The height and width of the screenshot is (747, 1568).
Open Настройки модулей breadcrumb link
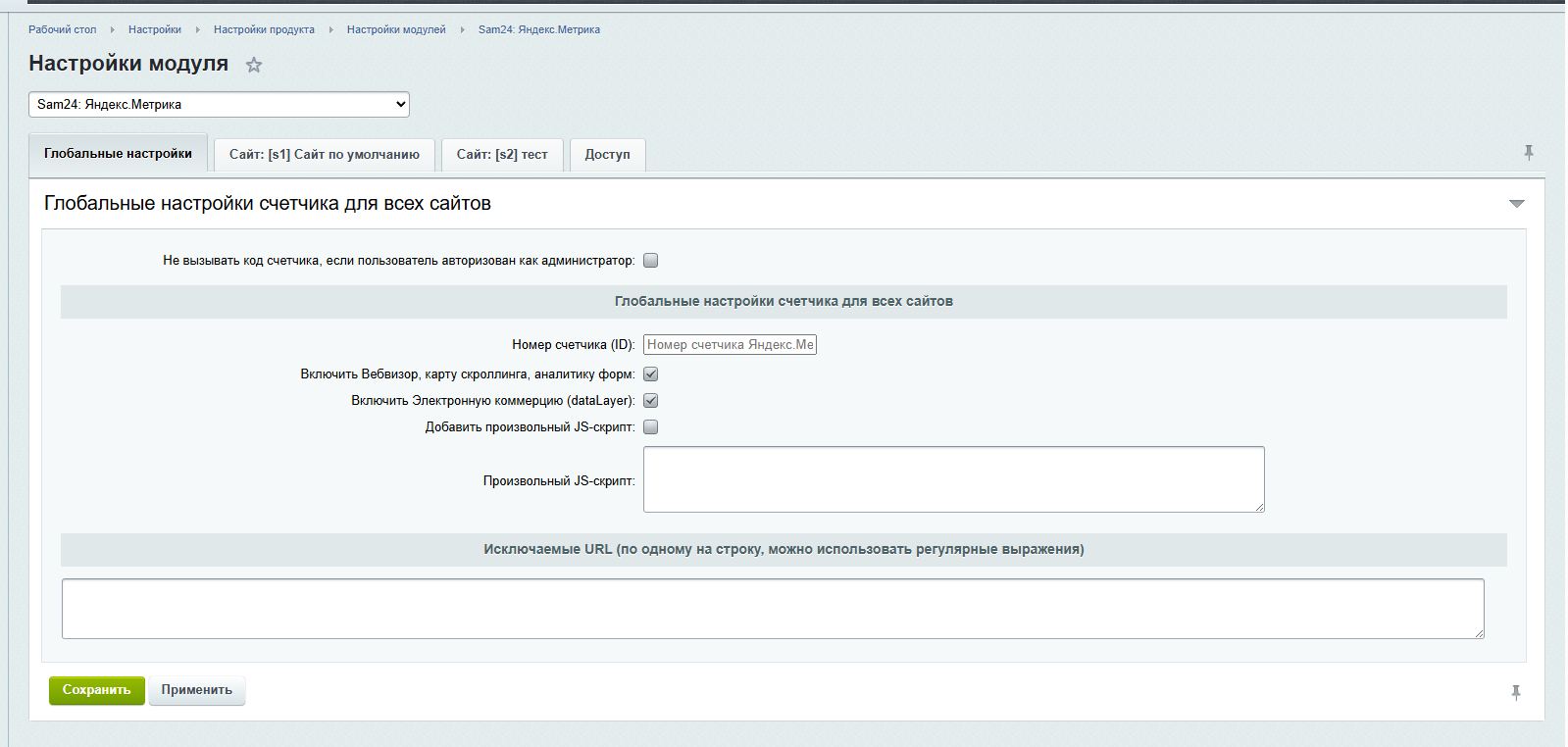tap(396, 29)
